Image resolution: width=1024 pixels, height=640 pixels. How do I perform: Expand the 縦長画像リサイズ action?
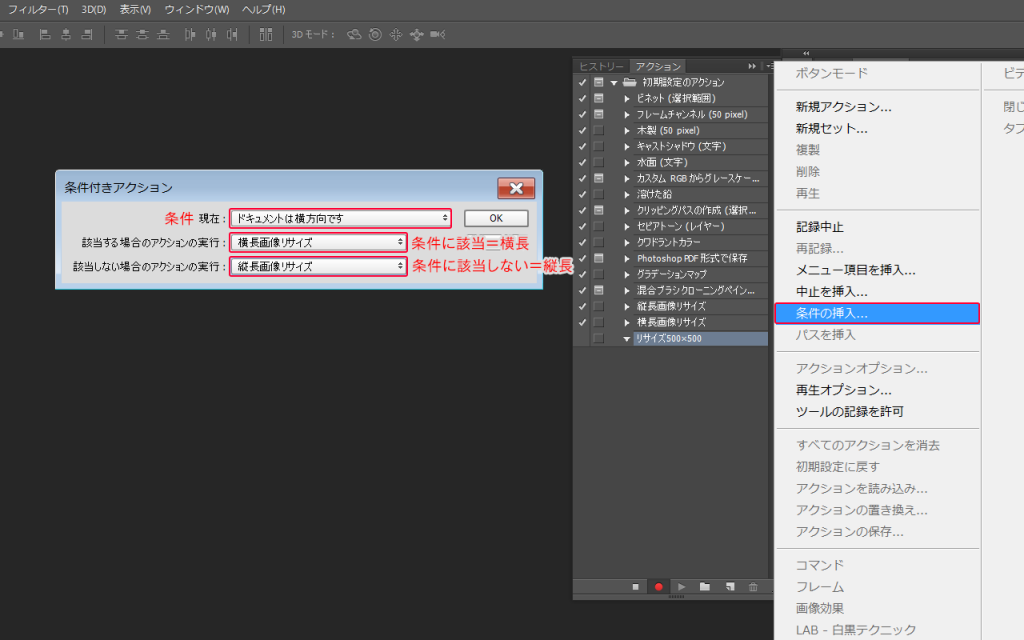tap(627, 307)
